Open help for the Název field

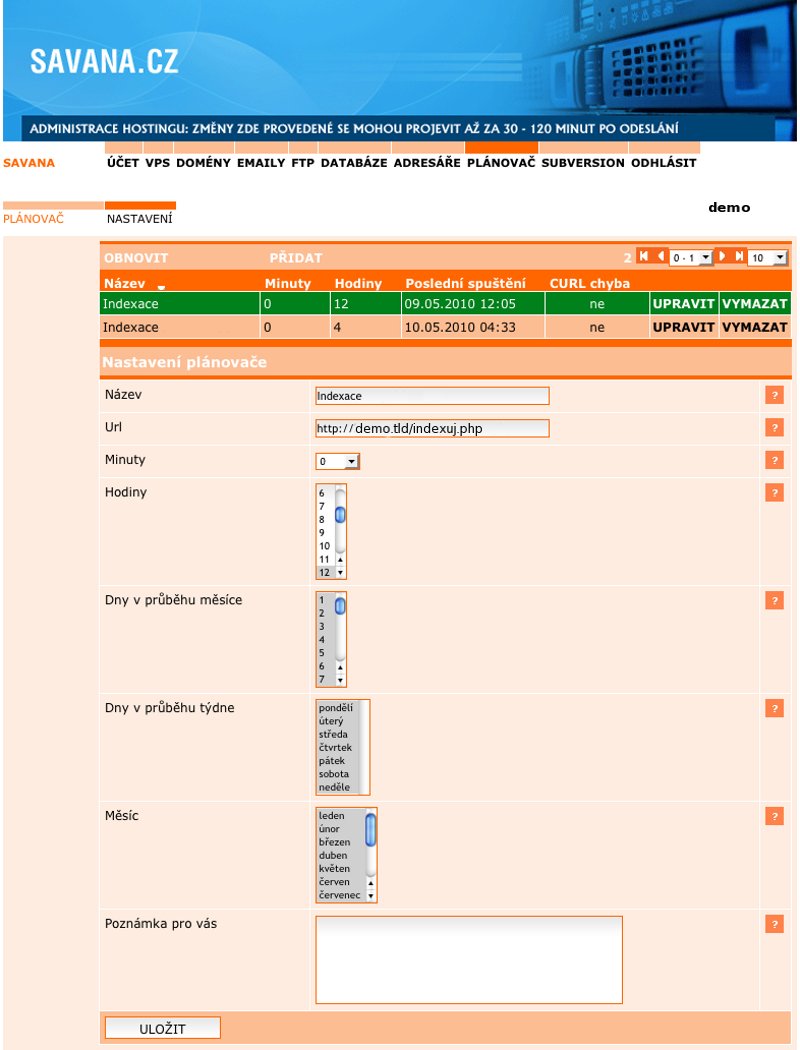(x=775, y=395)
